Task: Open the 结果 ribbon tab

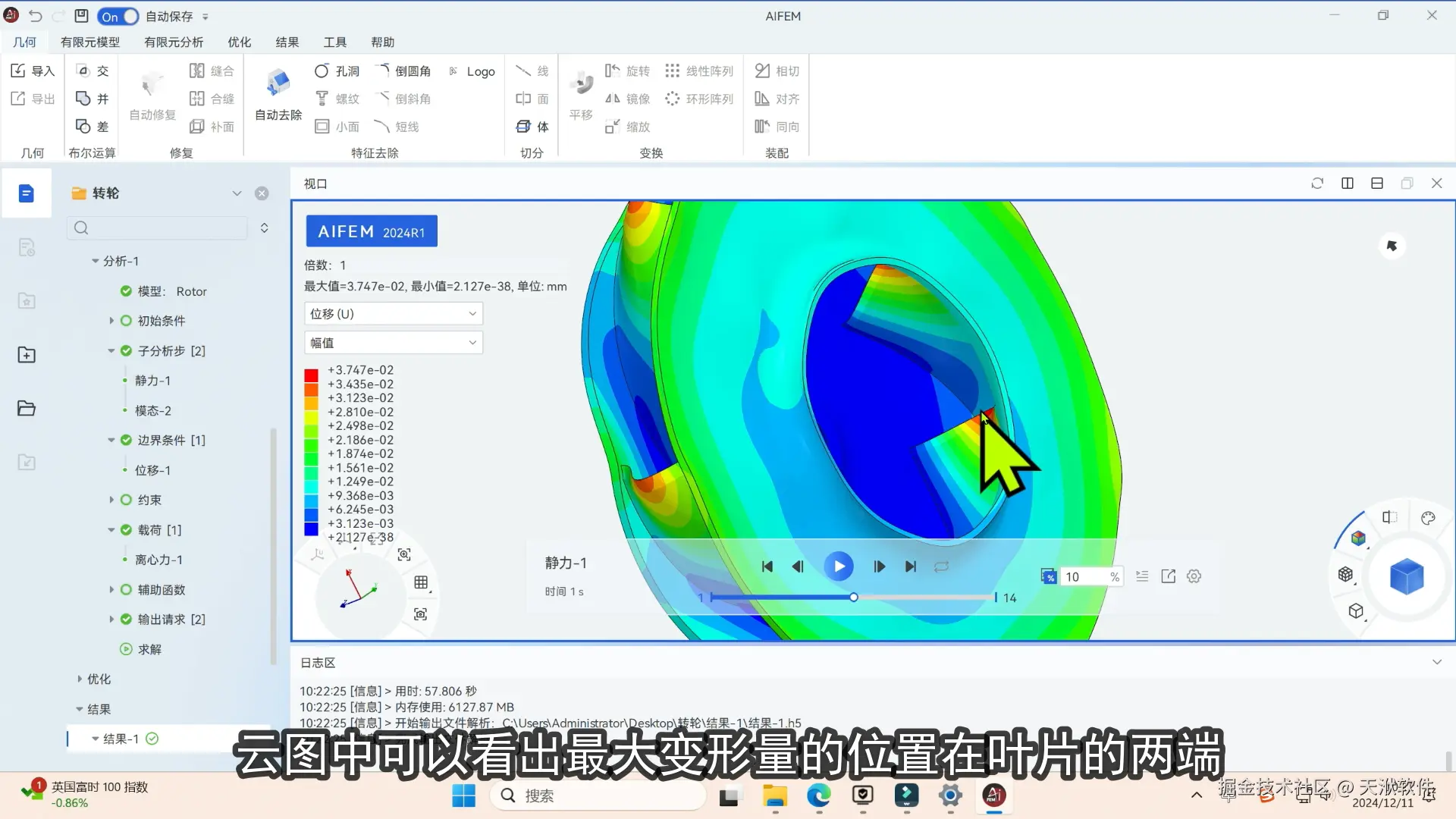Action: tap(287, 42)
